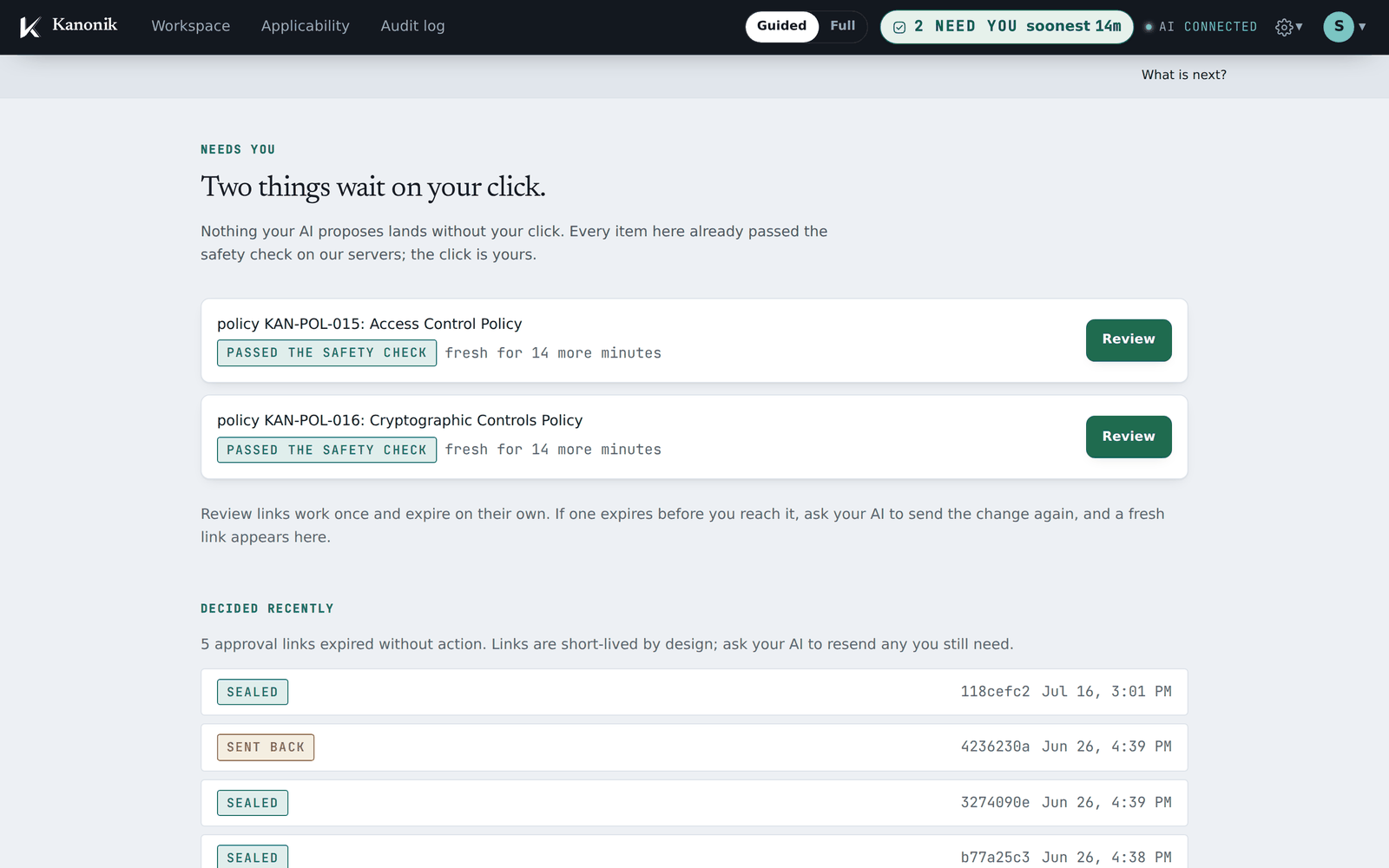Click the SEALED badge on row 3274090e
Screen dimensions: 1389x868
point(253,803)
